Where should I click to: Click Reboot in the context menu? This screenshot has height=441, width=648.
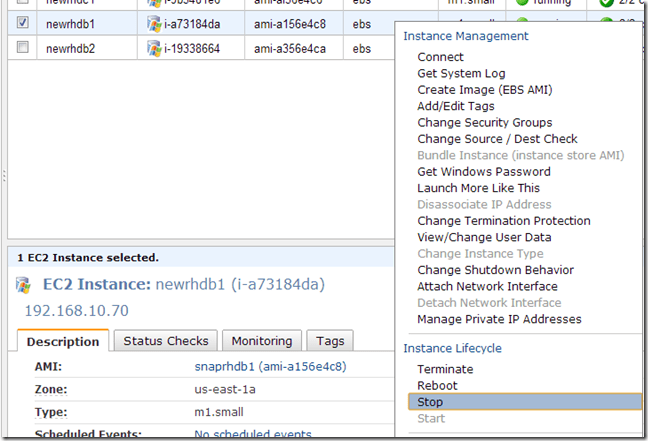(x=437, y=385)
